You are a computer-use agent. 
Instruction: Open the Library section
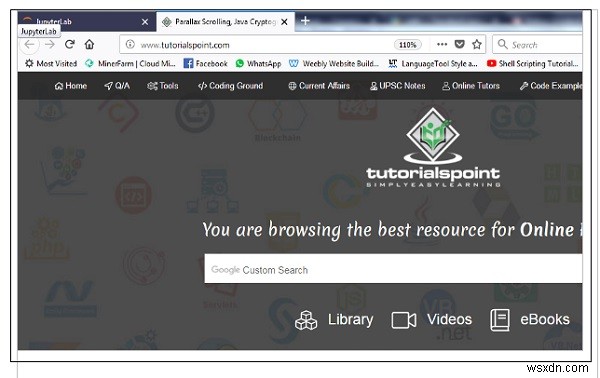tap(334, 320)
